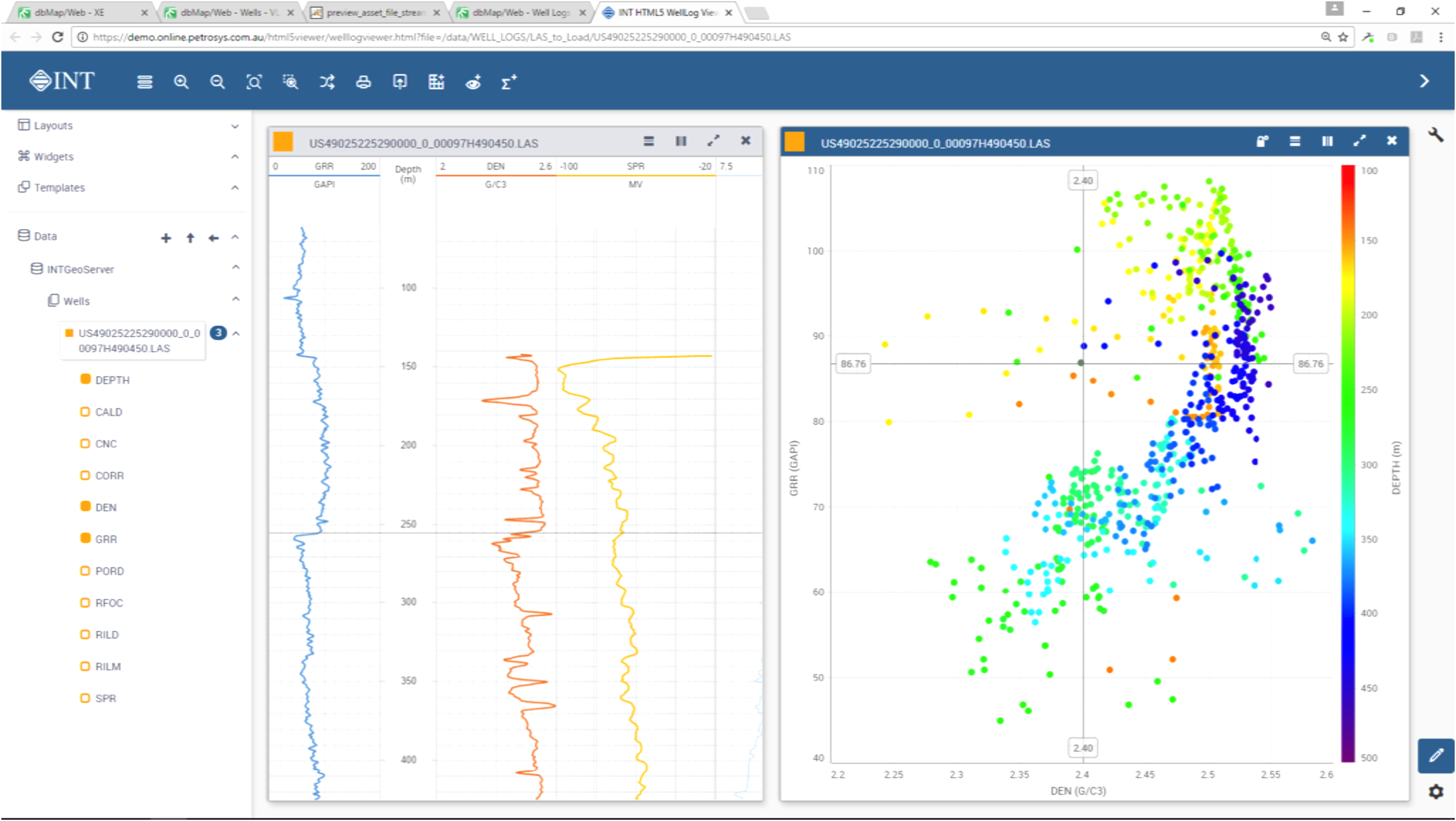The width and height of the screenshot is (1456, 821).
Task: Click the orange well log color swatch
Action: [283, 142]
